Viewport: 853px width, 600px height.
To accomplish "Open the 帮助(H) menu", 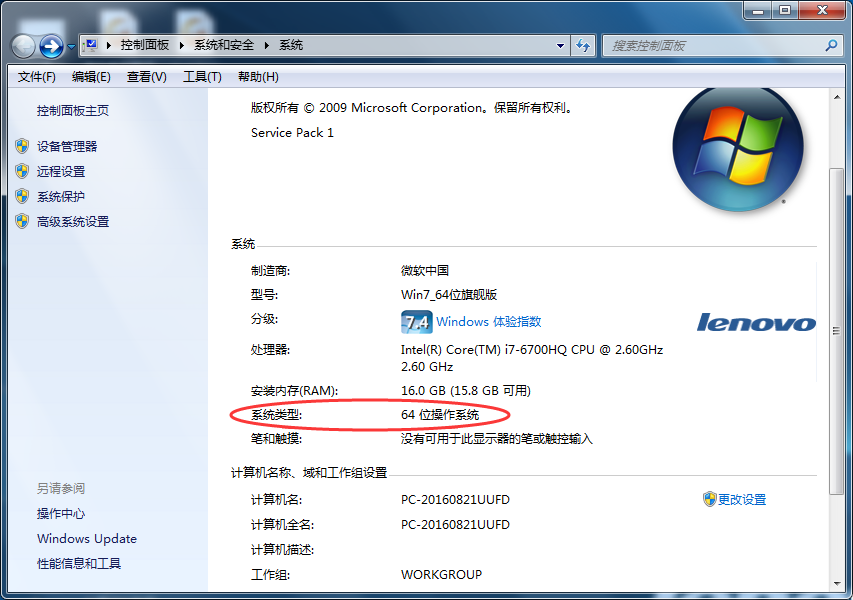I will (x=258, y=77).
